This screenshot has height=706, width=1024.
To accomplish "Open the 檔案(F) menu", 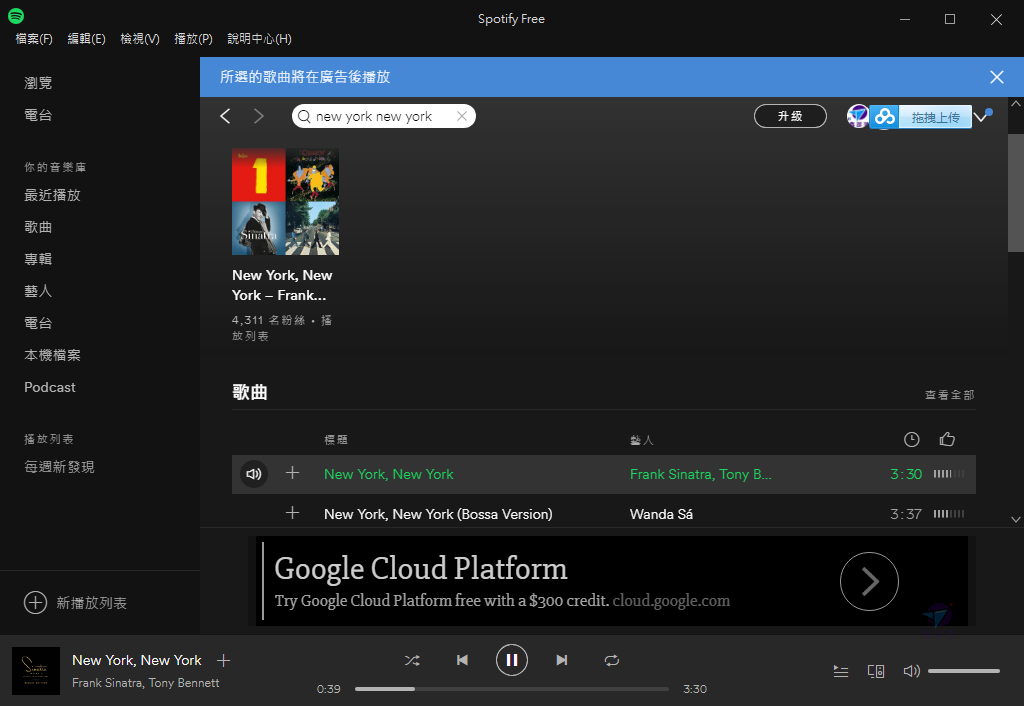I will coord(34,39).
